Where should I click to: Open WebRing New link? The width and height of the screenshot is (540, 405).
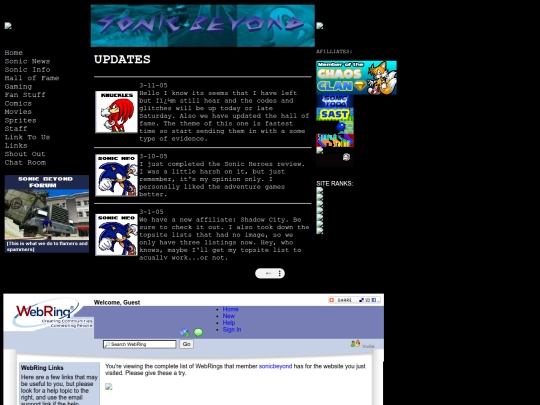coord(229,316)
